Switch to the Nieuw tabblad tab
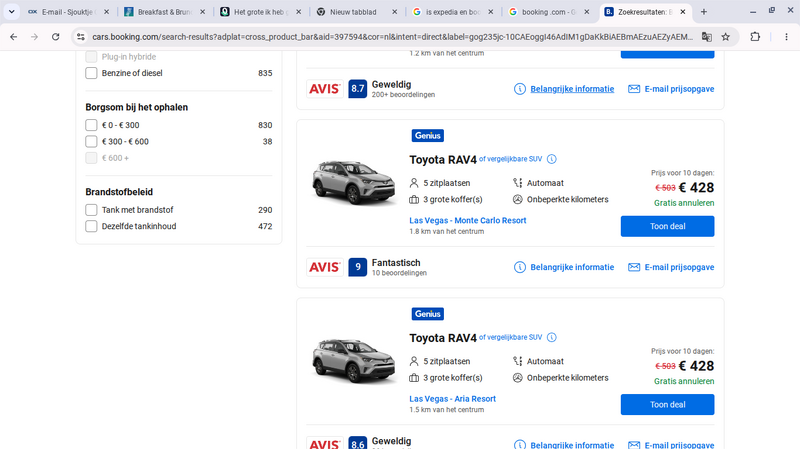800x449 pixels. tap(357, 12)
